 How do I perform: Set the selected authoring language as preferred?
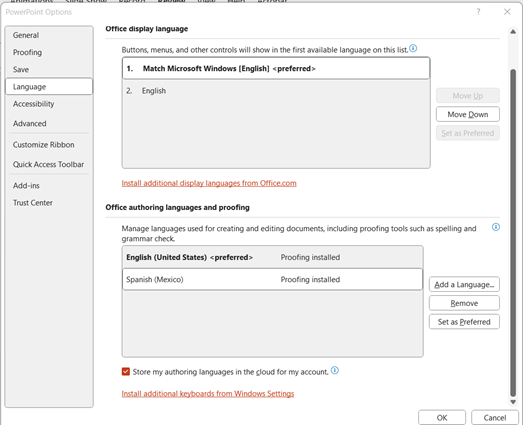464,322
